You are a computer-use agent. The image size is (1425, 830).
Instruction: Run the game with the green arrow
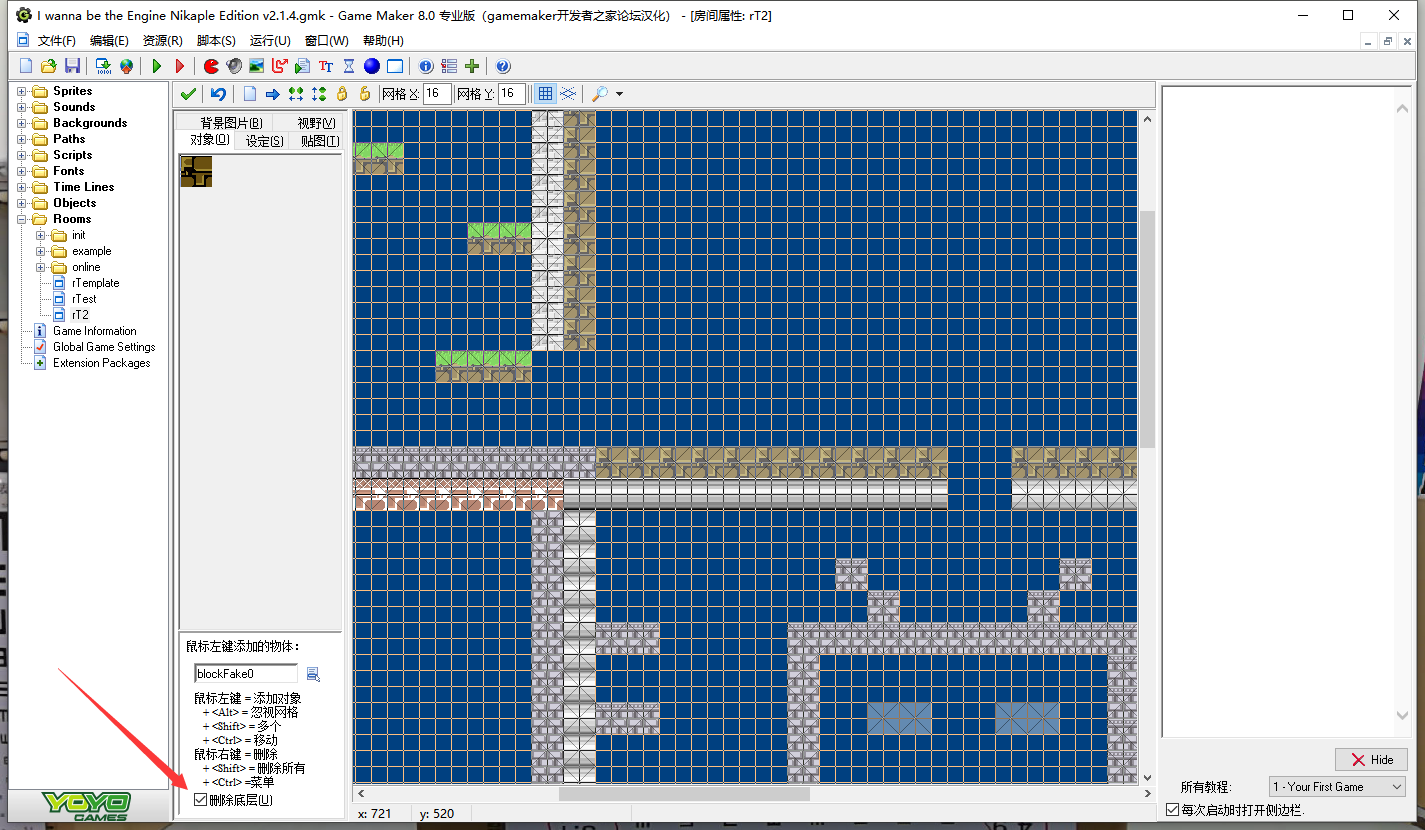157,66
